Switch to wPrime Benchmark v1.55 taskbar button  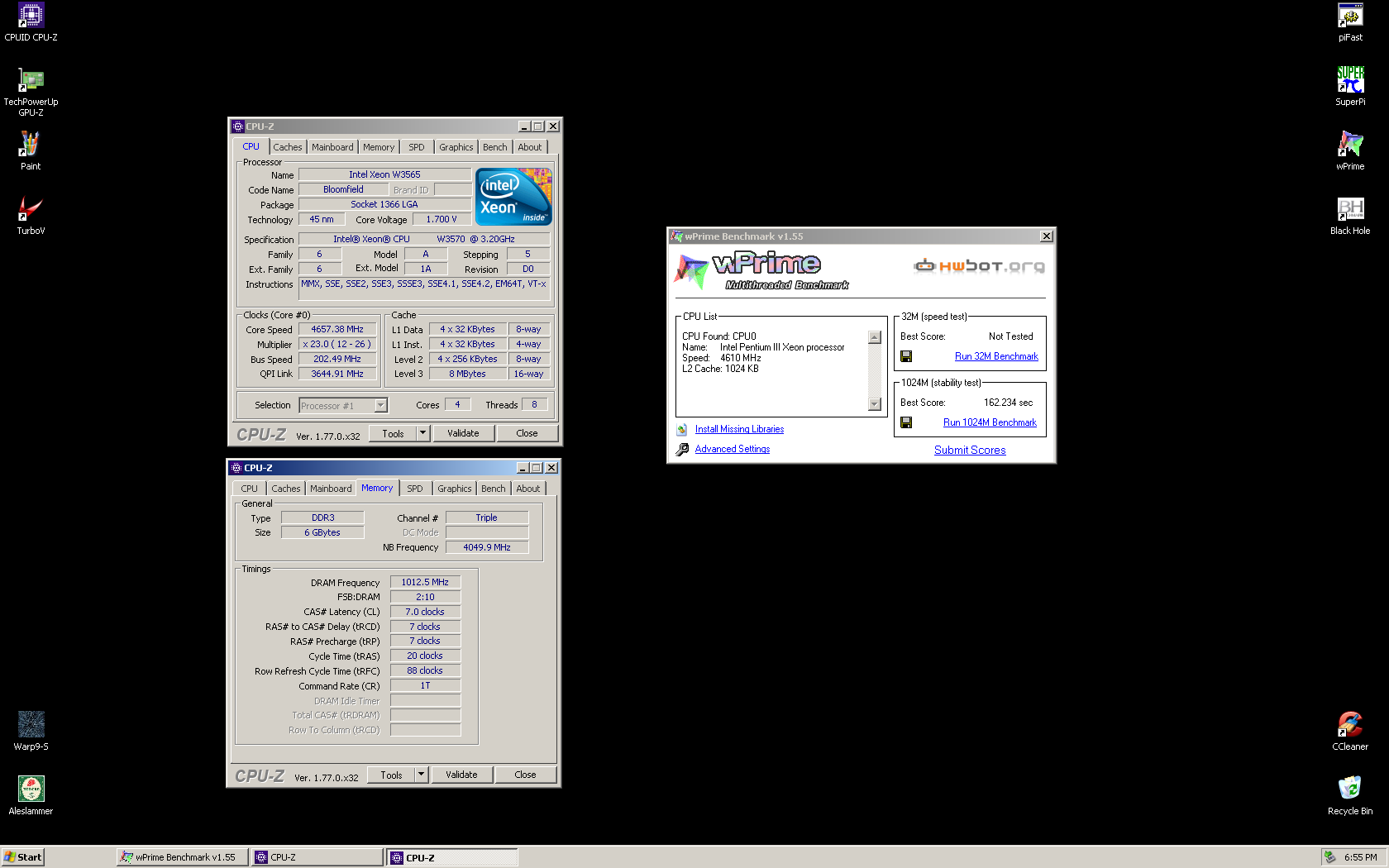click(x=182, y=857)
